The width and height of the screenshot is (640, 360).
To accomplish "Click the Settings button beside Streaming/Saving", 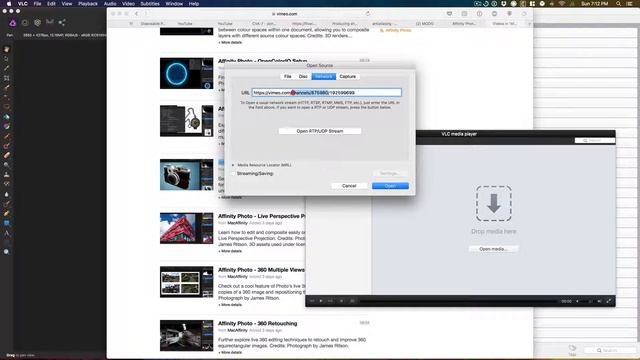I will coord(389,173).
